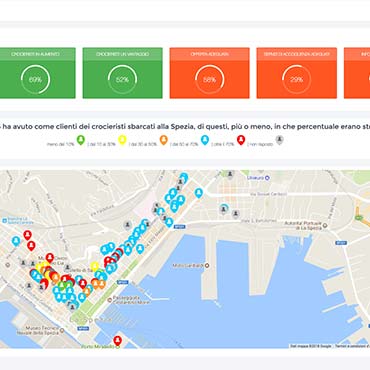Image resolution: width=370 pixels, height=370 pixels.
Task: Open the 'Crocieristi un vantaggio' 52% card
Action: 123,73
